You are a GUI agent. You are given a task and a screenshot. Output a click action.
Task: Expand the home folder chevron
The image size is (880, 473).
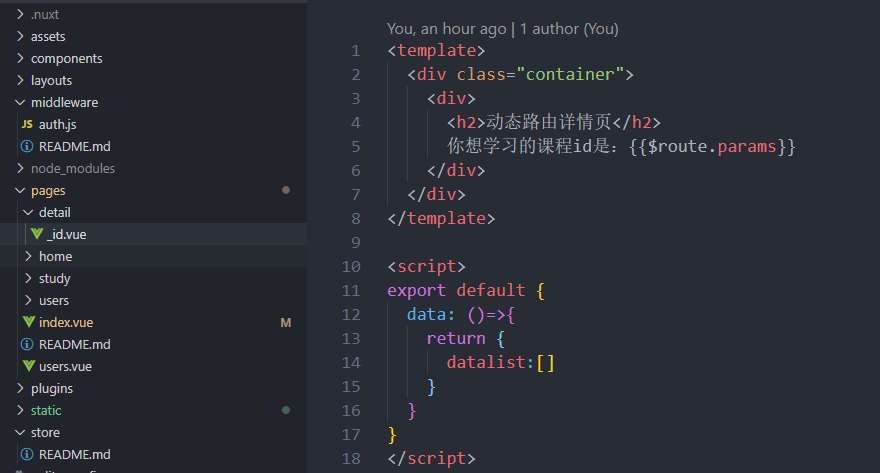[x=28, y=256]
